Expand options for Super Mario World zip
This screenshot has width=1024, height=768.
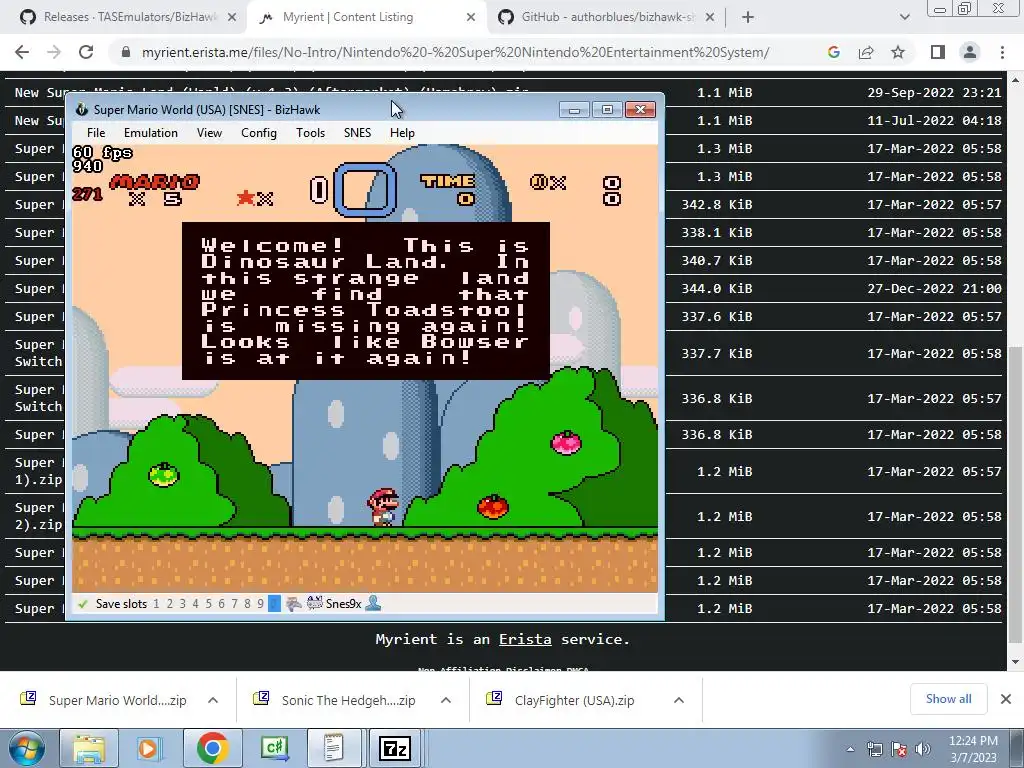point(213,700)
